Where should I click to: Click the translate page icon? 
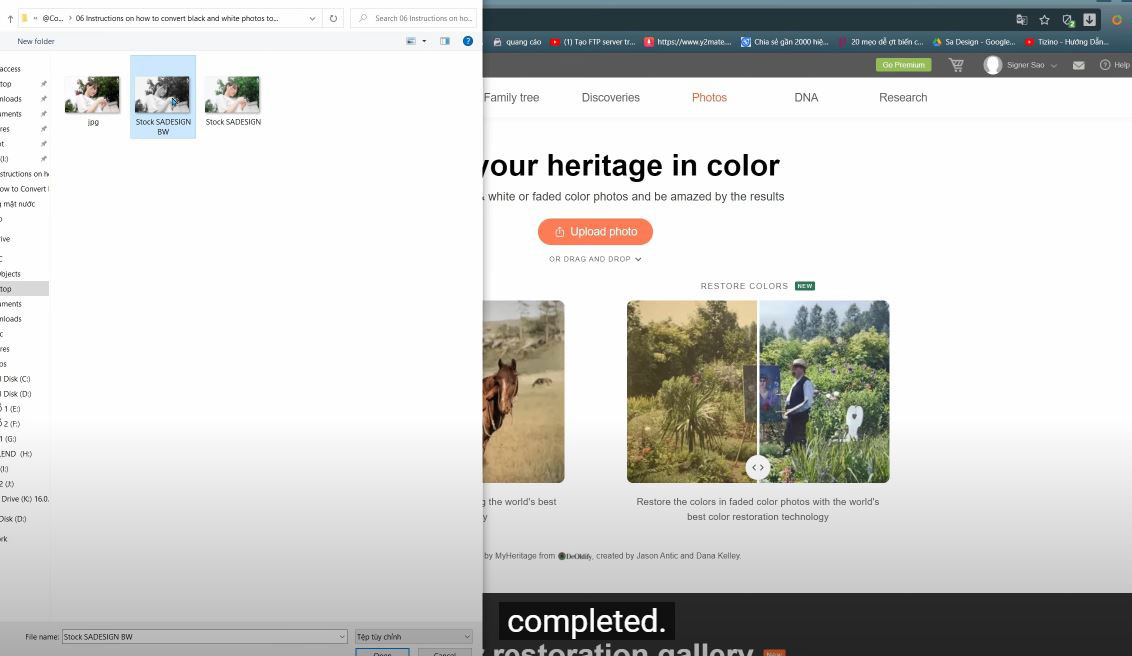[x=1021, y=20]
